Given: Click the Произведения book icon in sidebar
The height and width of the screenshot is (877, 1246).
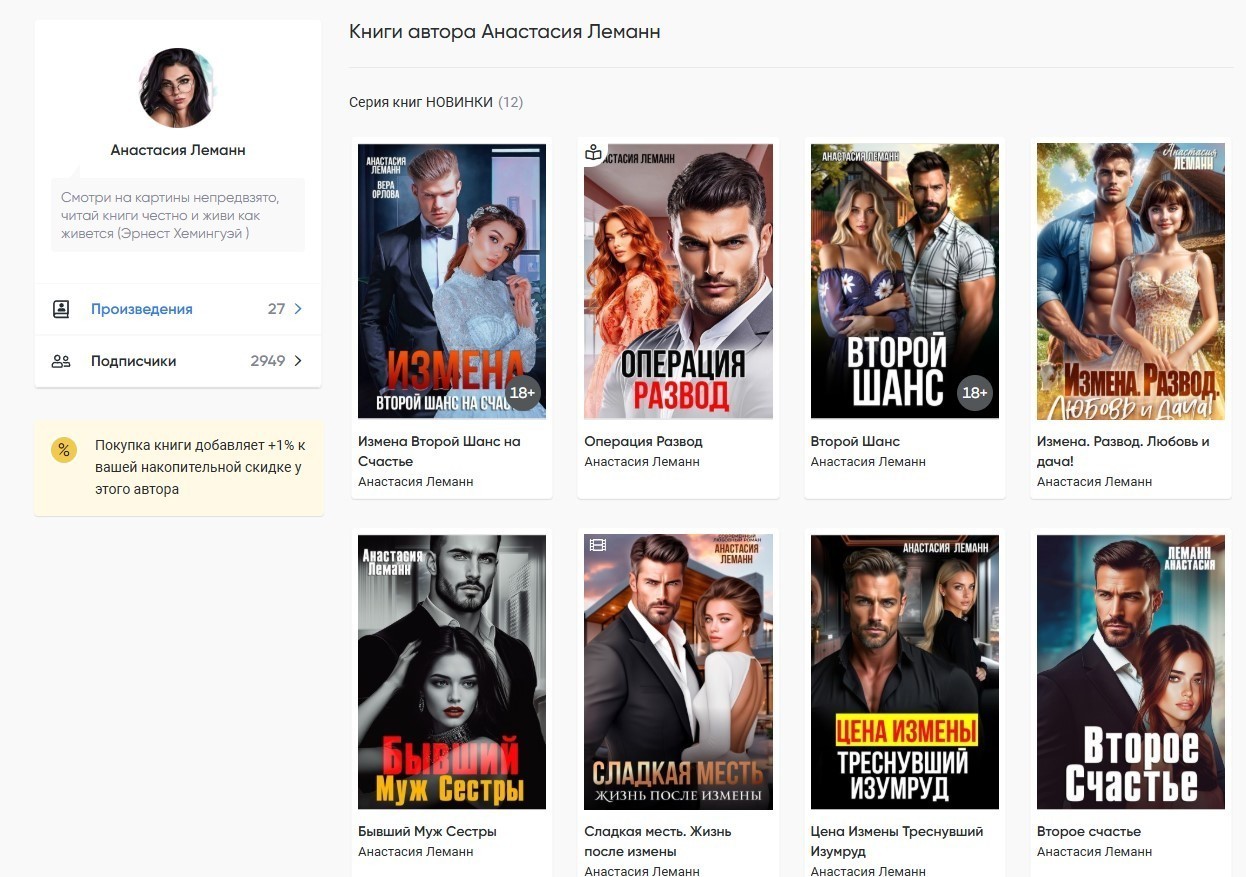Looking at the screenshot, I should pos(61,309).
